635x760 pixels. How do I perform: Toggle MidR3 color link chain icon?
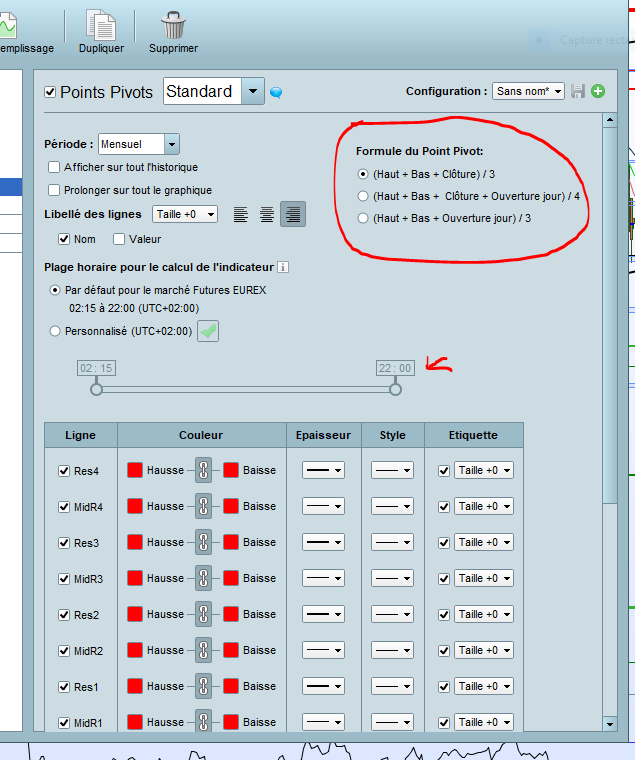[204, 578]
